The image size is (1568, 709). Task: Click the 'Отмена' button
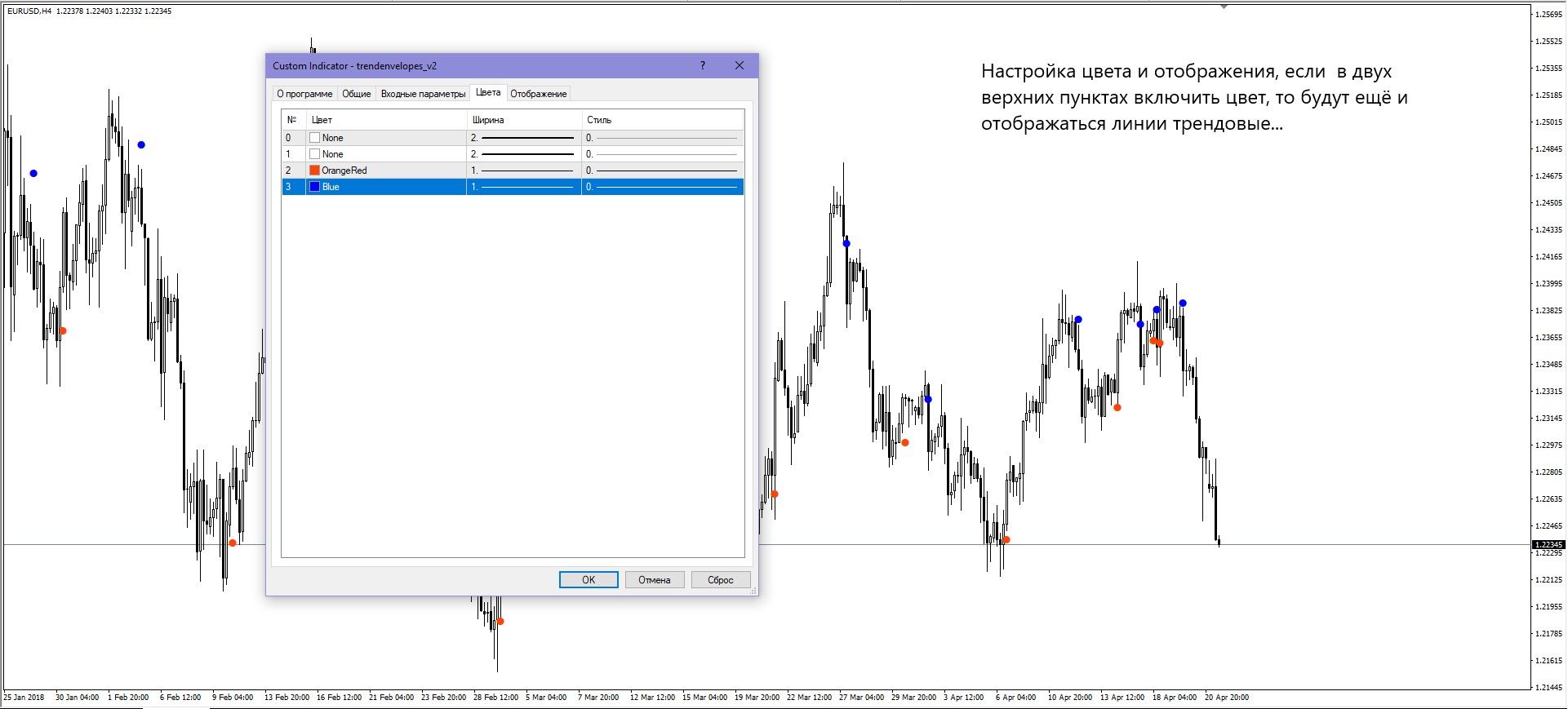pyautogui.click(x=655, y=580)
